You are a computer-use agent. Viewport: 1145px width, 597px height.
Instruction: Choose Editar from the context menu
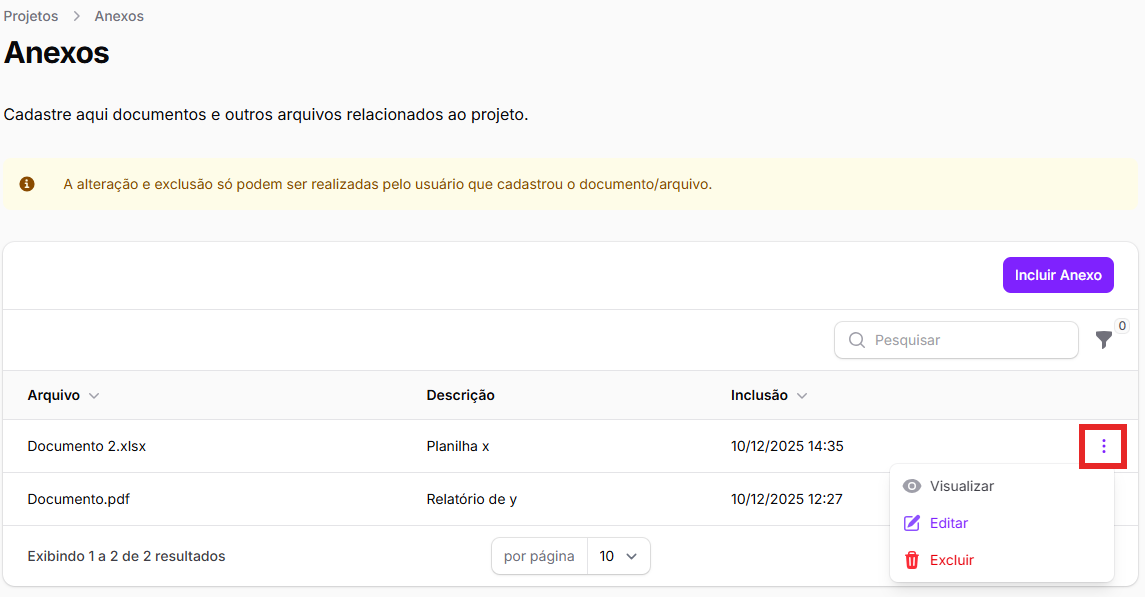point(948,523)
